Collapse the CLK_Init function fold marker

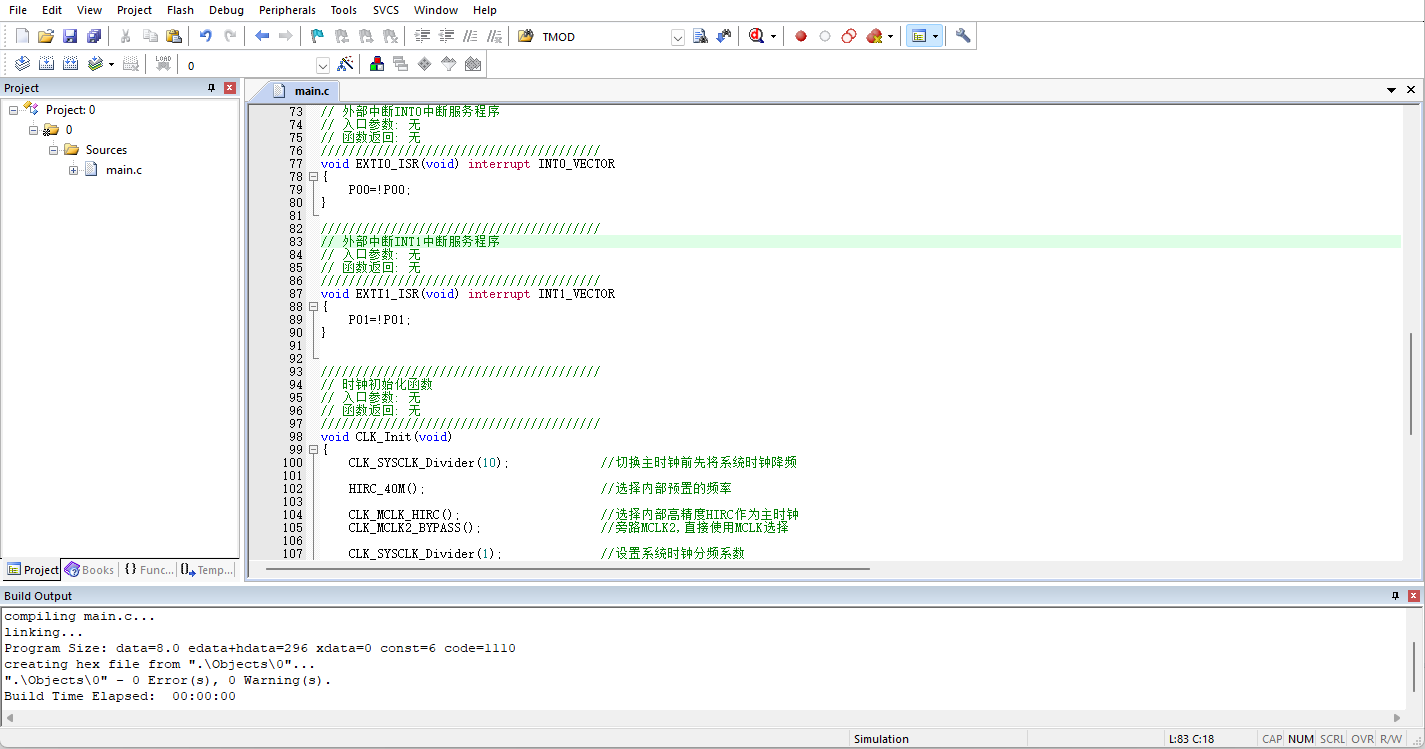click(313, 450)
